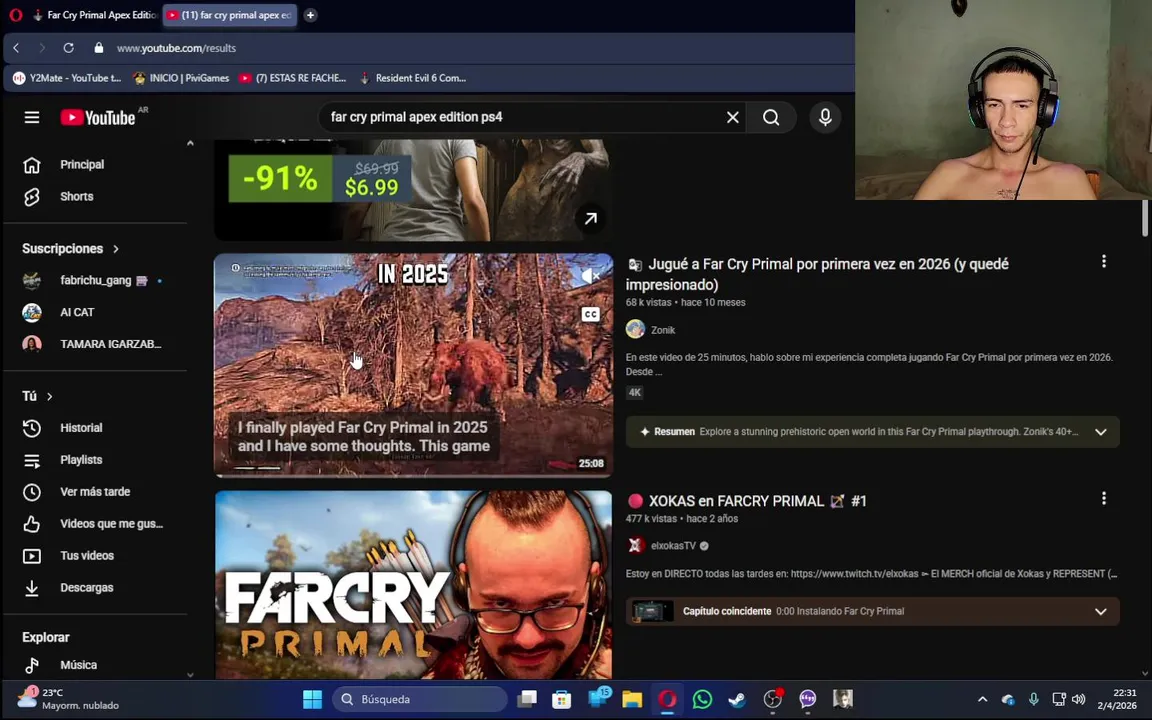Click the taskbar Búsqueda search box
The image size is (1152, 720).
[420, 699]
